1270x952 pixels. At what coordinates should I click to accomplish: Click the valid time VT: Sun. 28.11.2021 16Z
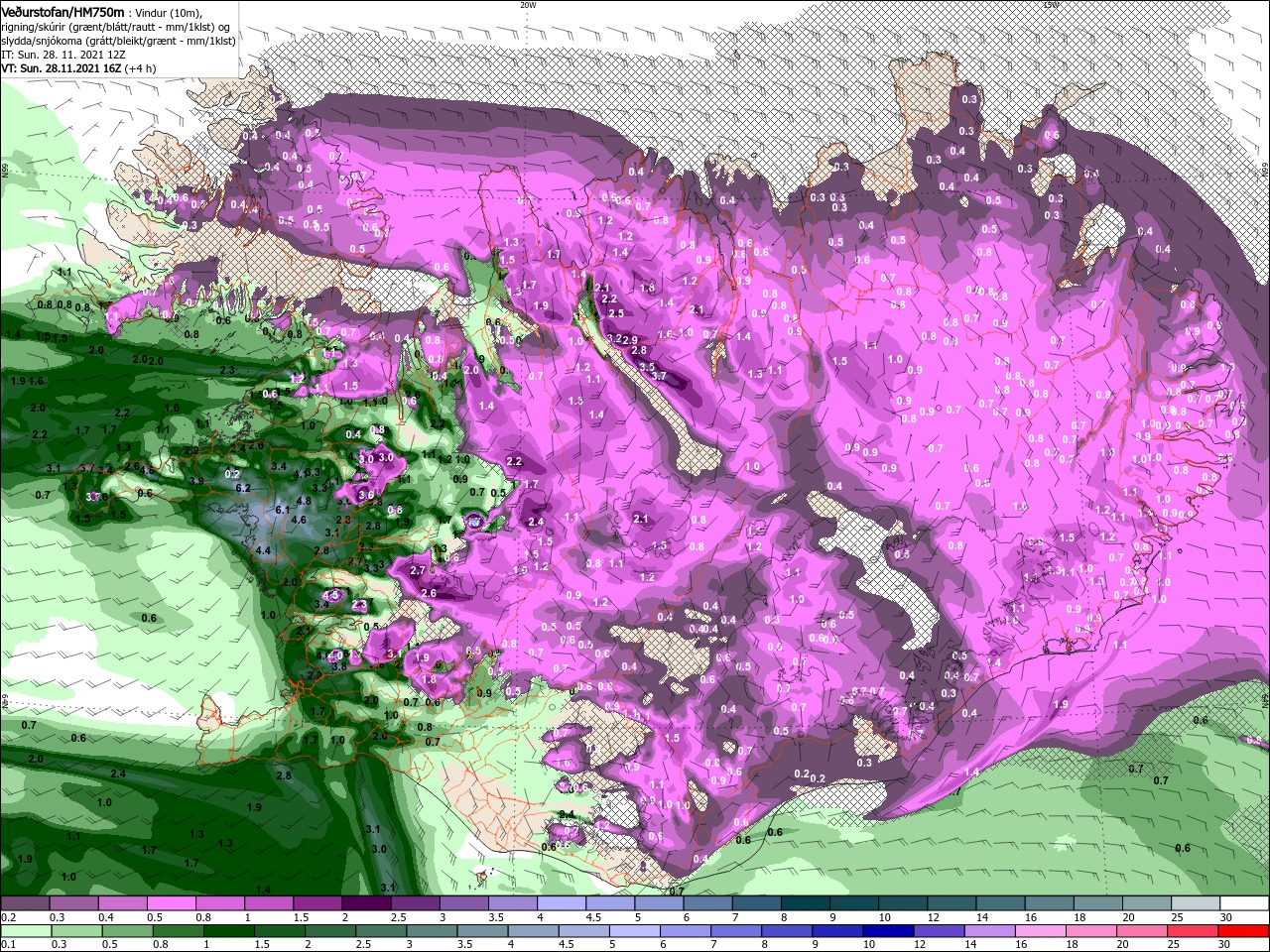pos(62,68)
